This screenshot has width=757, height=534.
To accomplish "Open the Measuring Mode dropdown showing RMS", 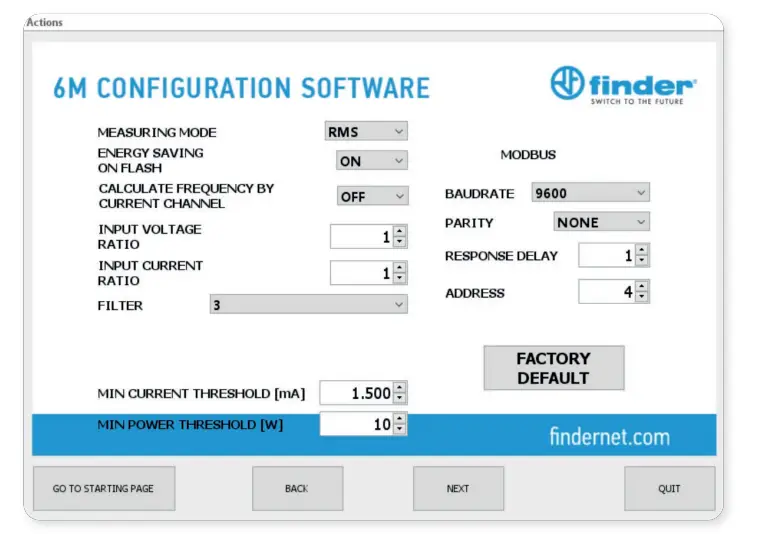I will (x=366, y=131).
